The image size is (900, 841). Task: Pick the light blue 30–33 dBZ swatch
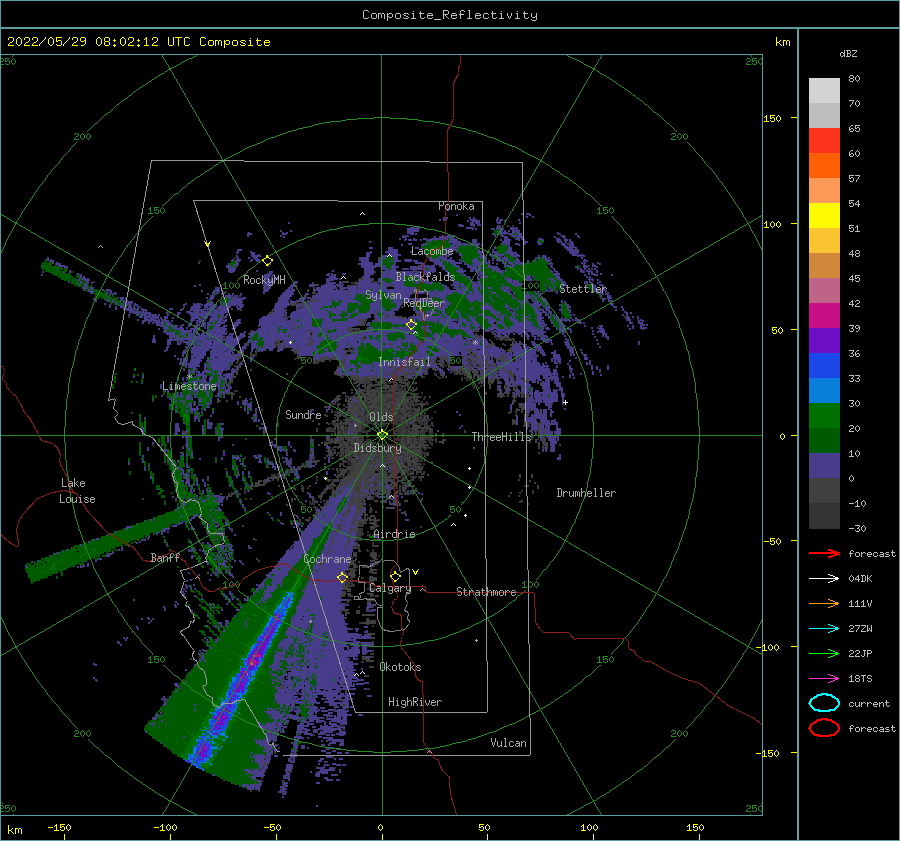824,390
